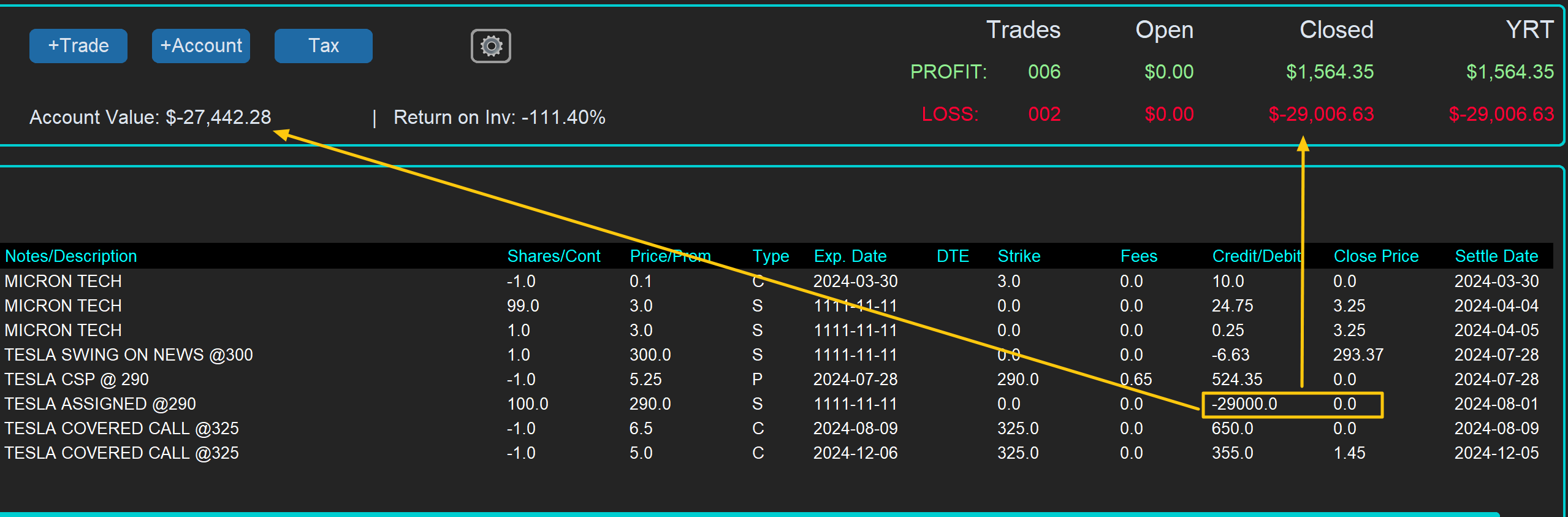Viewport: 1568px width, 517px height.
Task: Select the TESLA CSP @ 290 row
Action: pos(77,380)
